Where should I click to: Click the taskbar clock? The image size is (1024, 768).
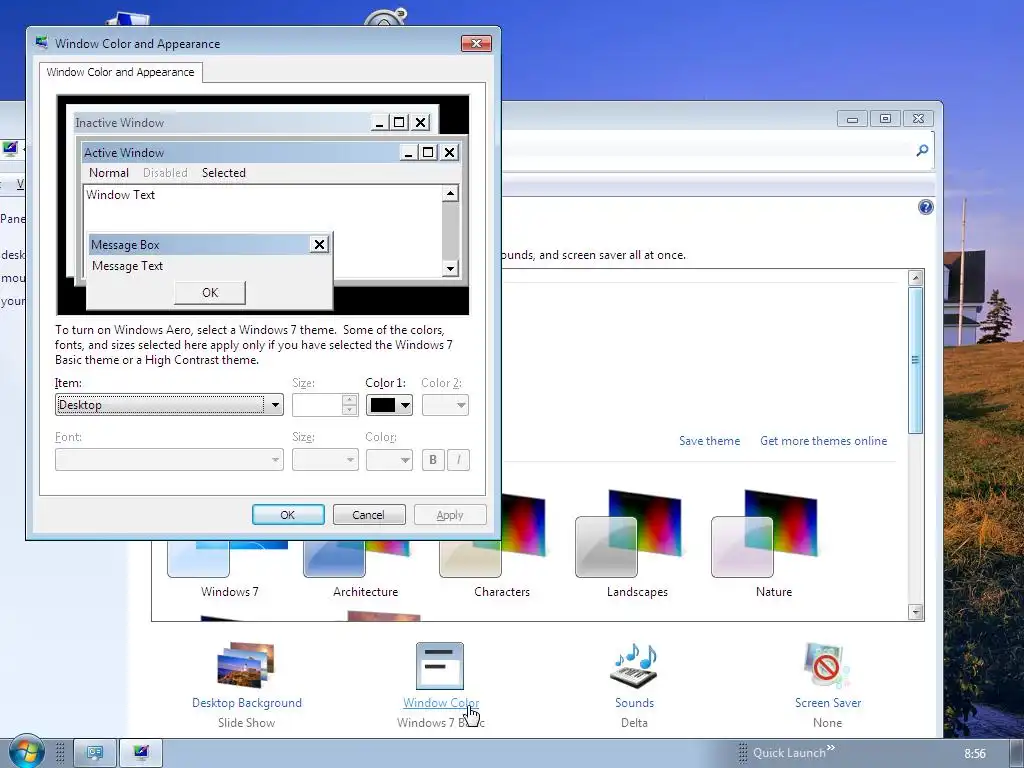[x=975, y=754]
